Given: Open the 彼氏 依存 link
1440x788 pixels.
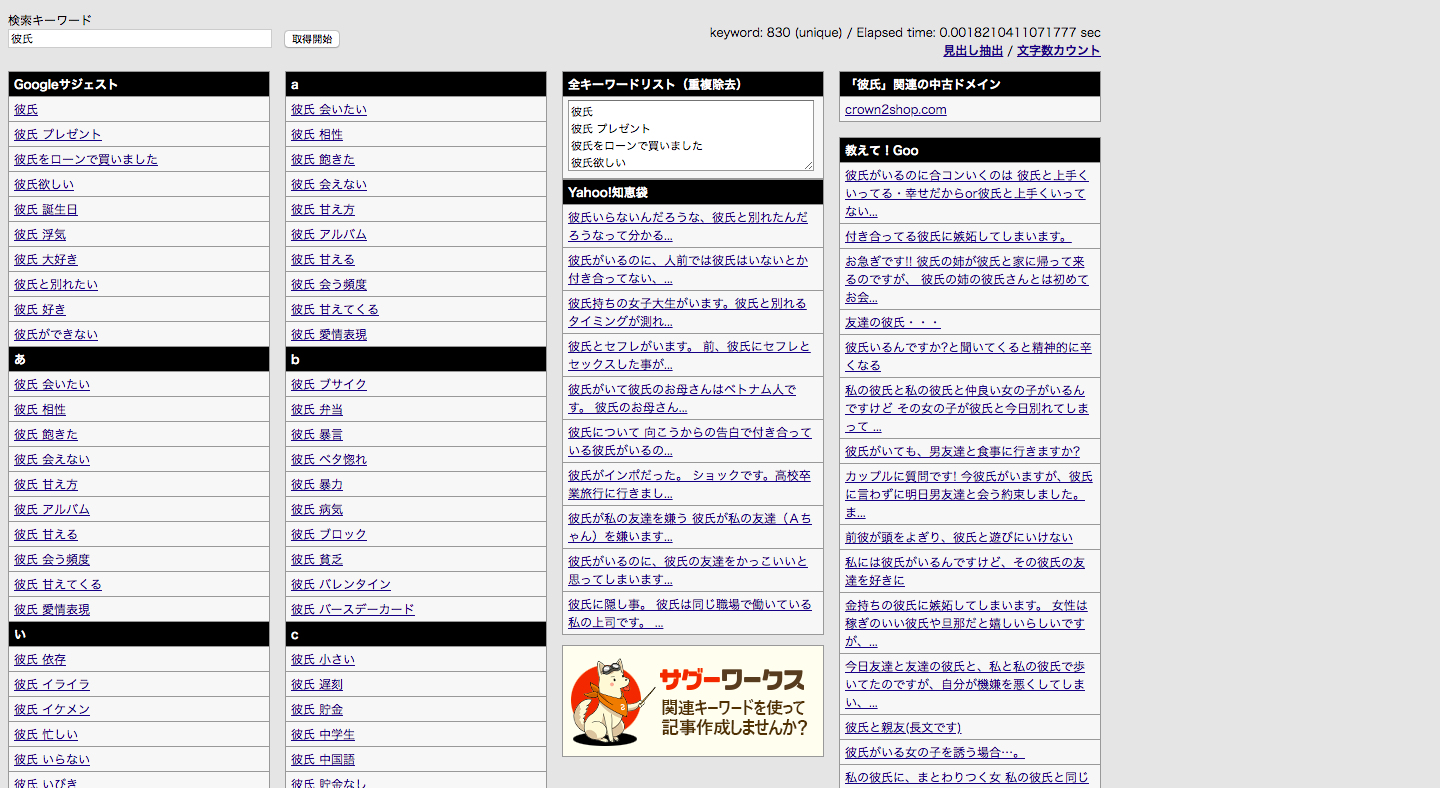Looking at the screenshot, I should pyautogui.click(x=40, y=659).
